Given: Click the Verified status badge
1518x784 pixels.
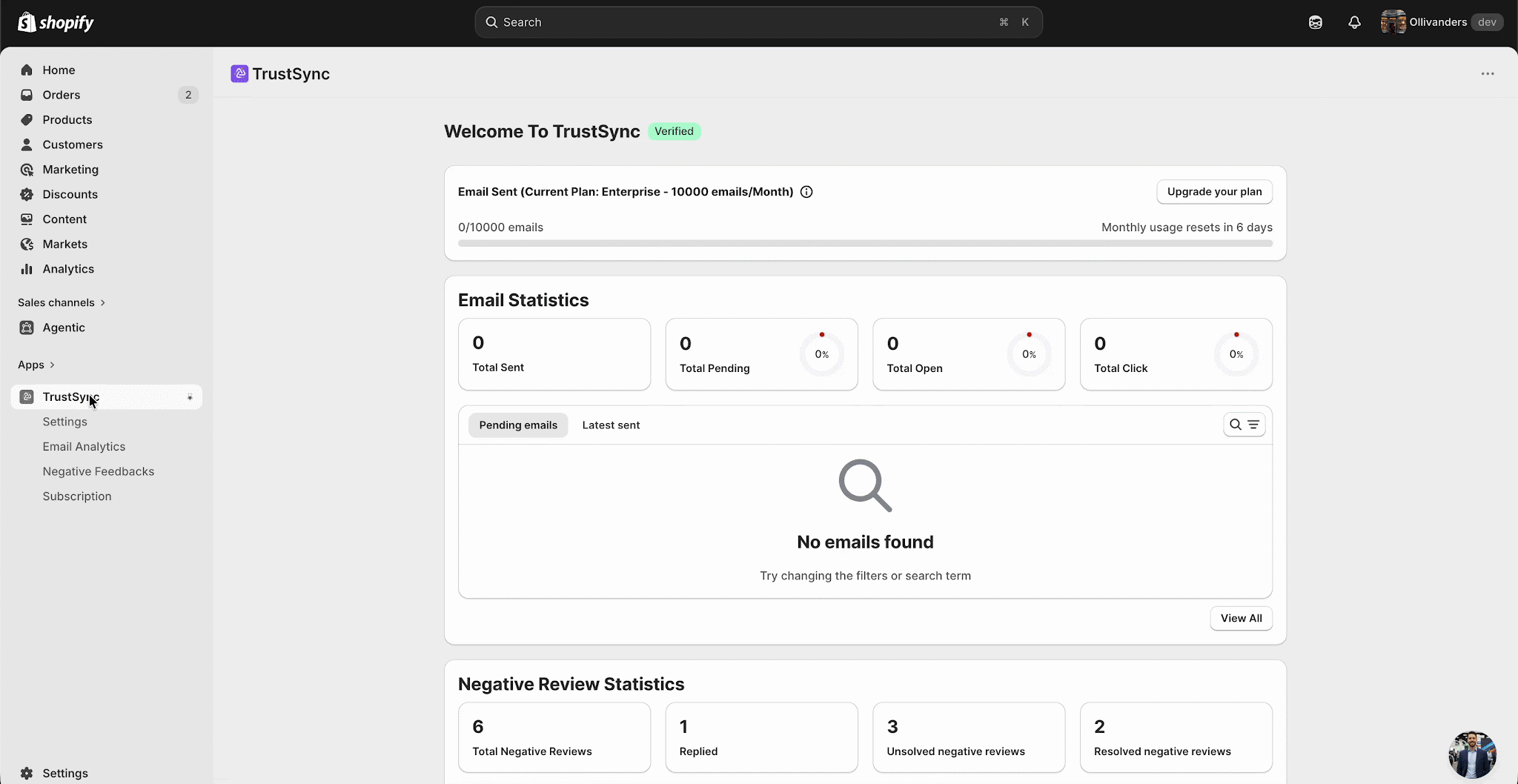Looking at the screenshot, I should pyautogui.click(x=674, y=131).
